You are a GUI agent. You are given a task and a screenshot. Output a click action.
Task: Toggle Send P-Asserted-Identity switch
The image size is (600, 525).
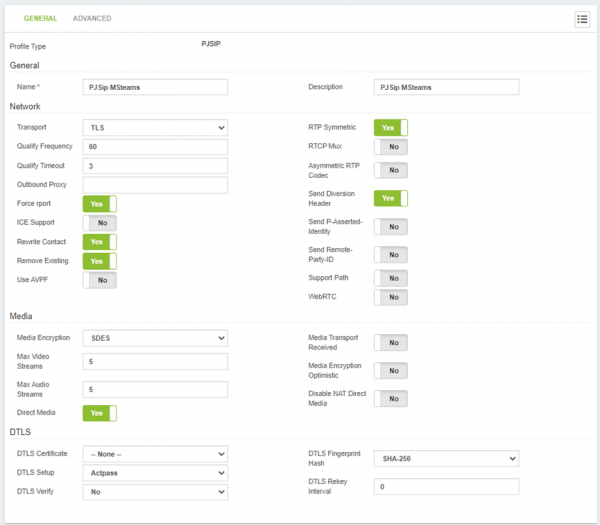pyautogui.click(x=391, y=227)
